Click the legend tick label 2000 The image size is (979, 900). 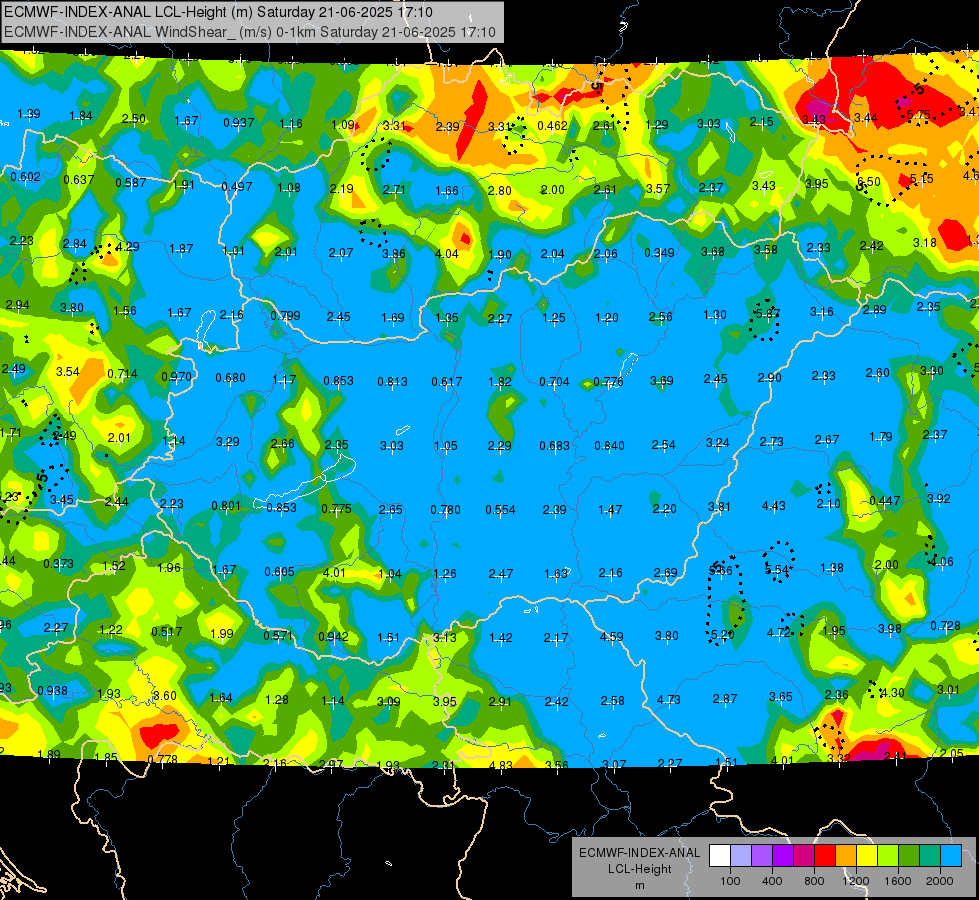940,881
